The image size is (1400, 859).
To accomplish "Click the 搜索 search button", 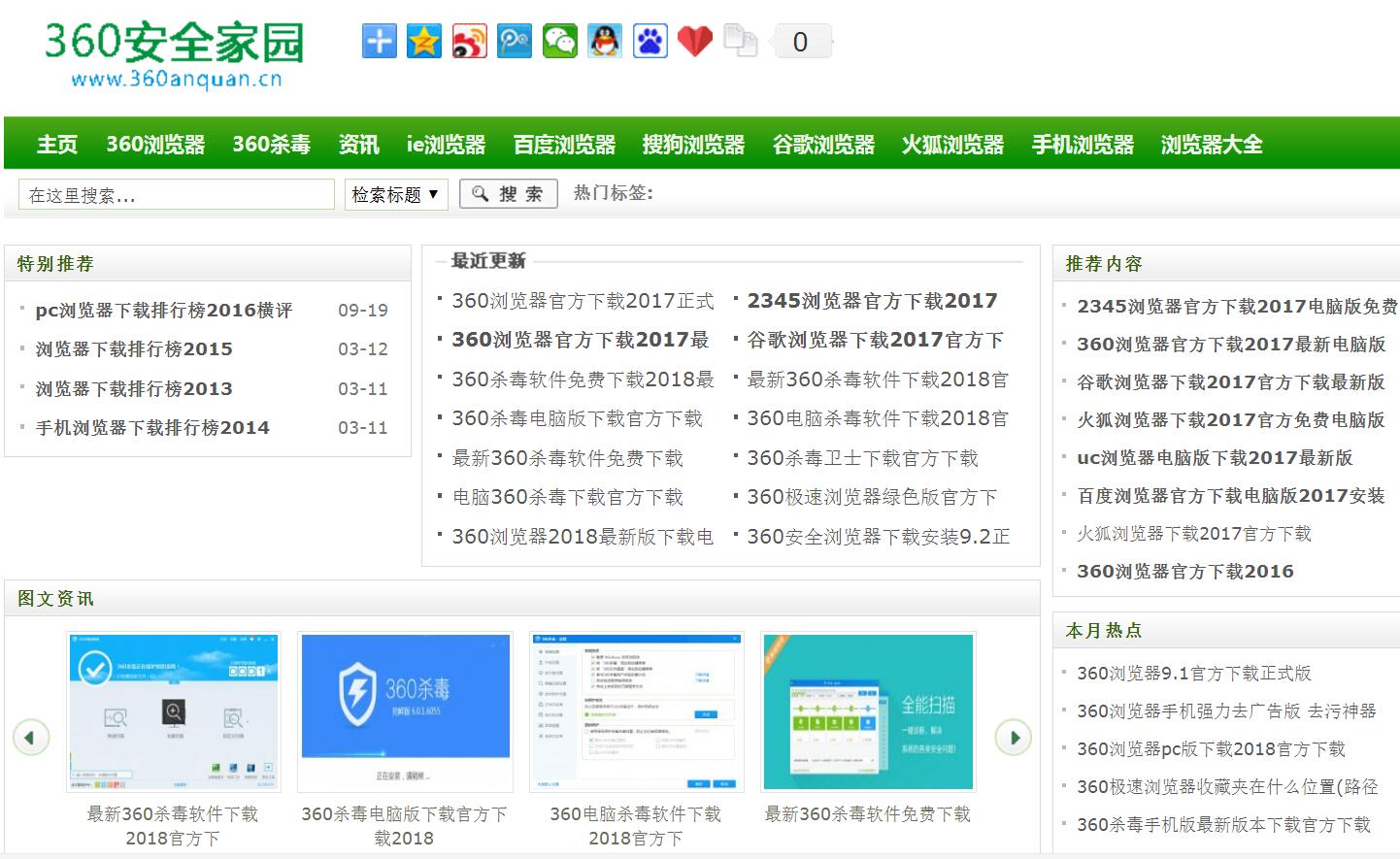I will 509,194.
